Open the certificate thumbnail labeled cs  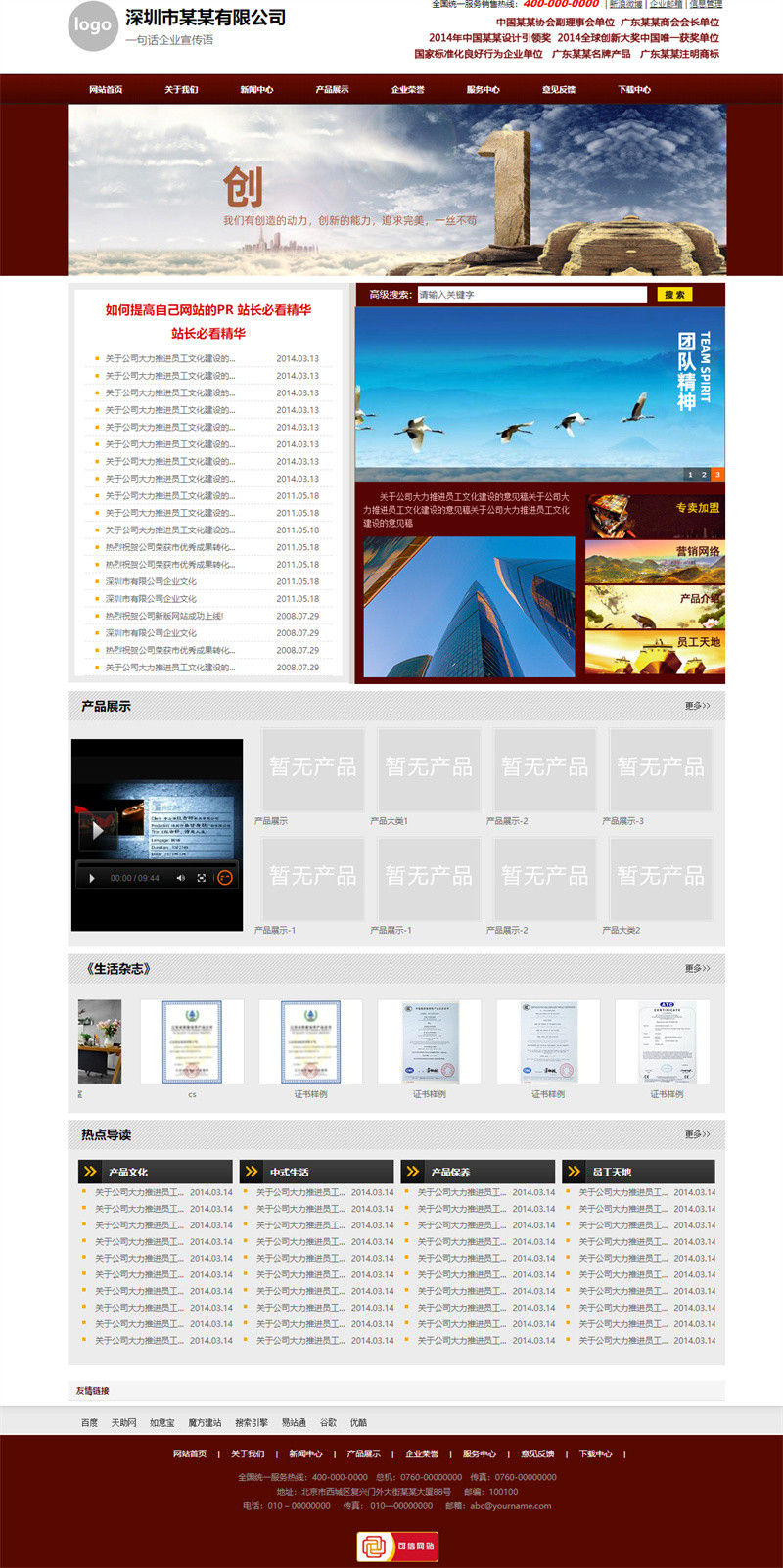[x=192, y=1041]
